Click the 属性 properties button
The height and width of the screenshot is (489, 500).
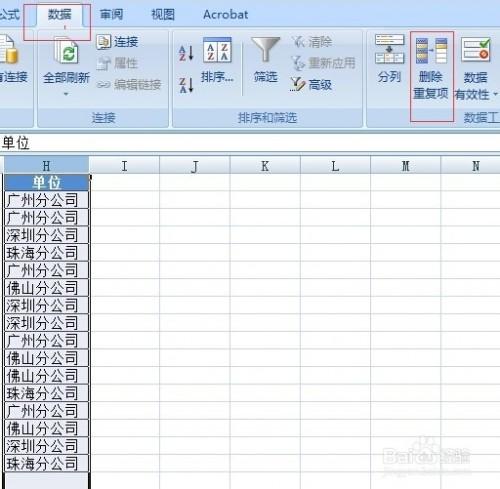[x=117, y=63]
